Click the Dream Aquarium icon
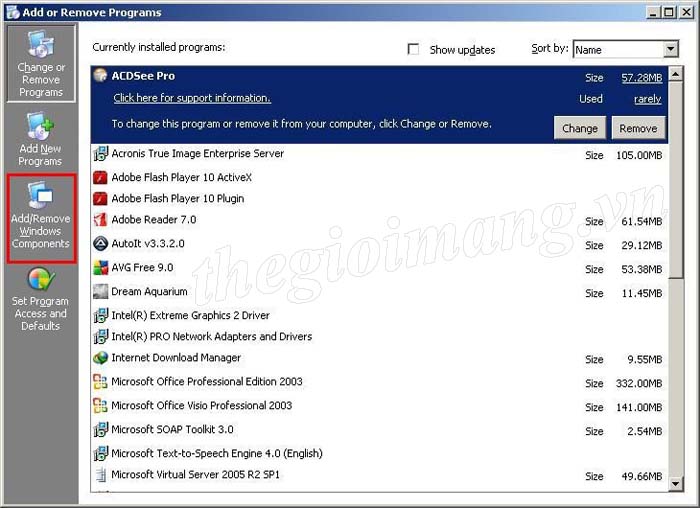Screen dimensions: 700x508 pyautogui.click(x=100, y=291)
